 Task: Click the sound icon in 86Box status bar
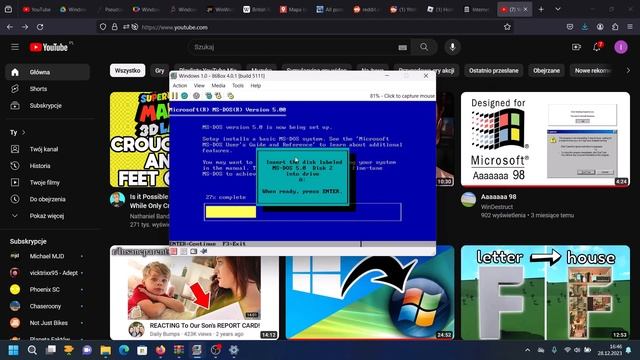pyautogui.click(x=204, y=251)
